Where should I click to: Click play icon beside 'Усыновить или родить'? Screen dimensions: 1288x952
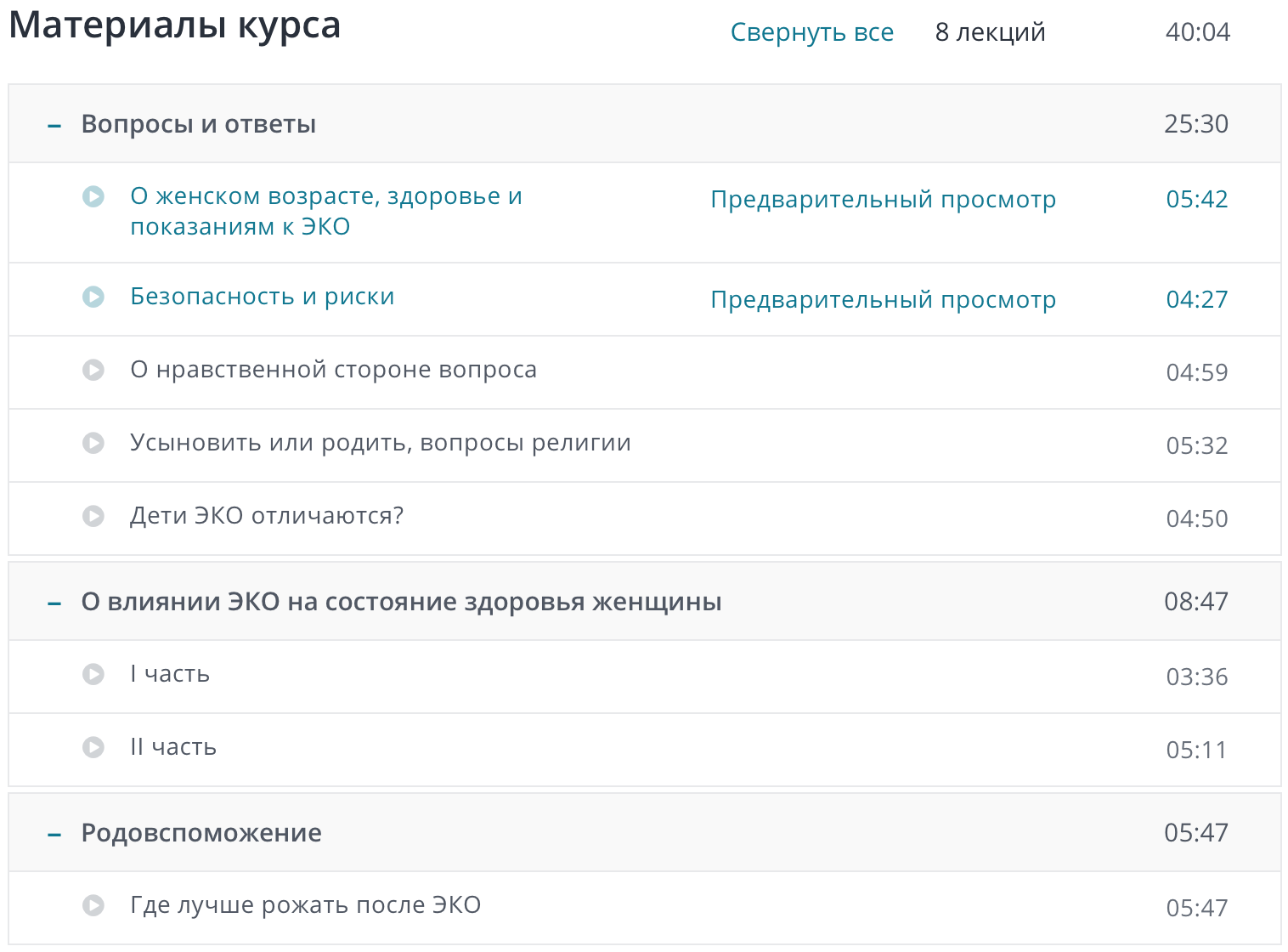tap(93, 443)
